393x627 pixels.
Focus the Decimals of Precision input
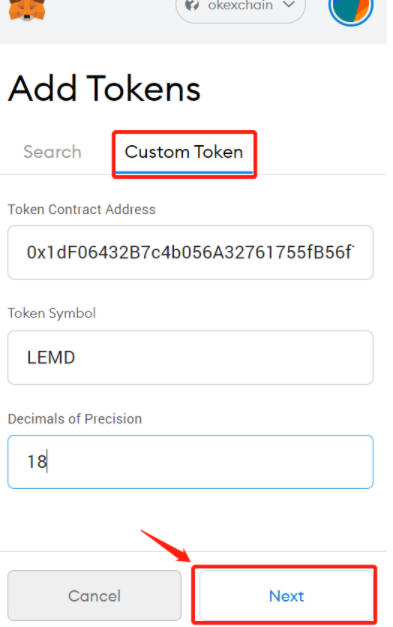pyautogui.click(x=190, y=462)
